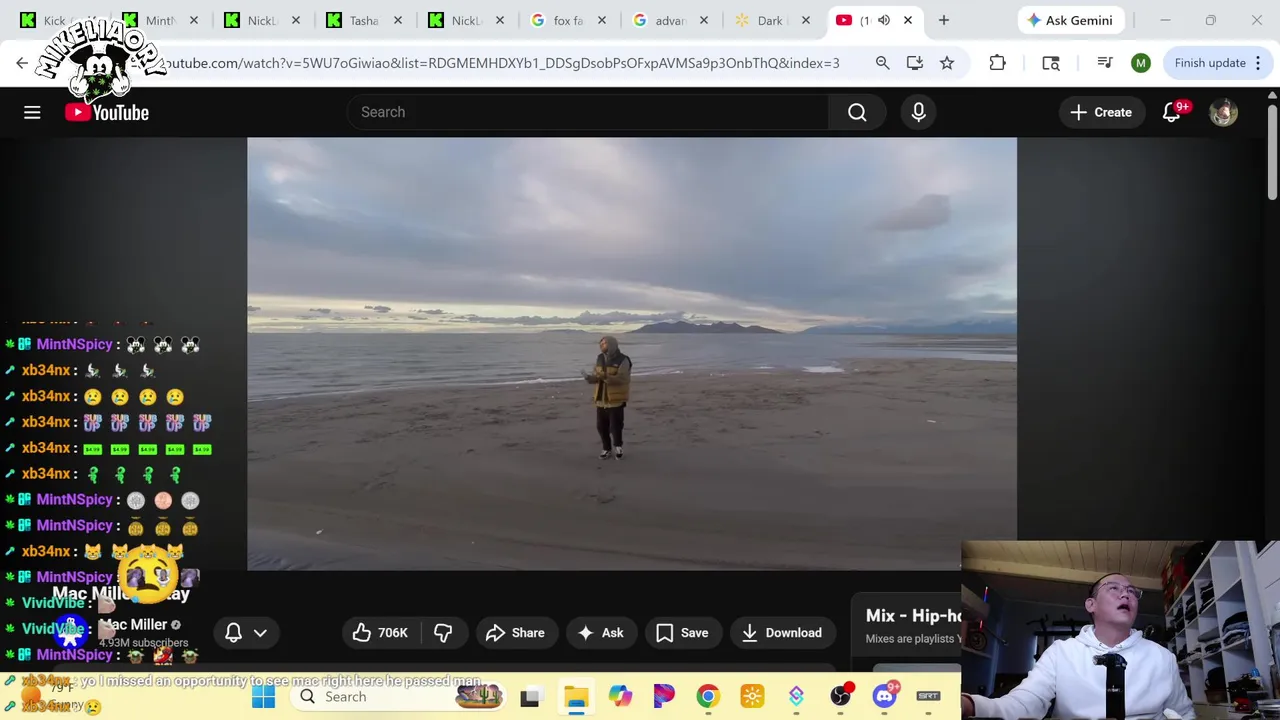Click the browser URL address bar
The image size is (1280, 720).
coord(500,63)
